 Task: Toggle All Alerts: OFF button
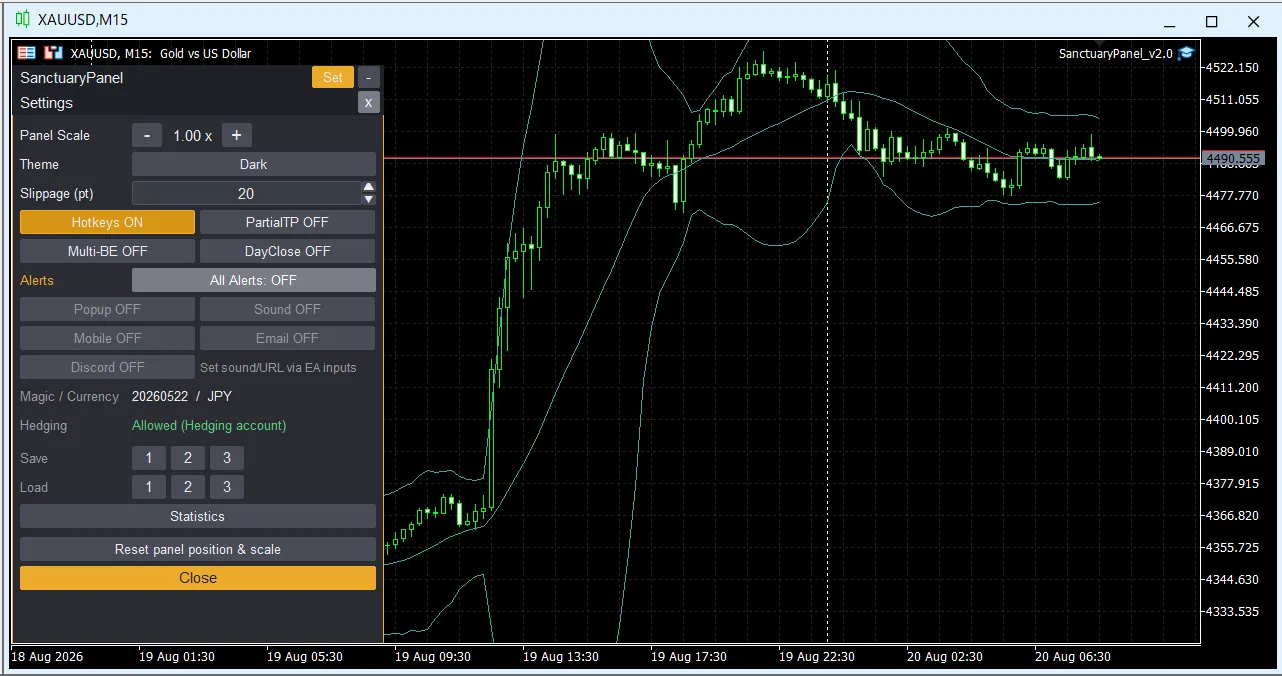[x=254, y=280]
